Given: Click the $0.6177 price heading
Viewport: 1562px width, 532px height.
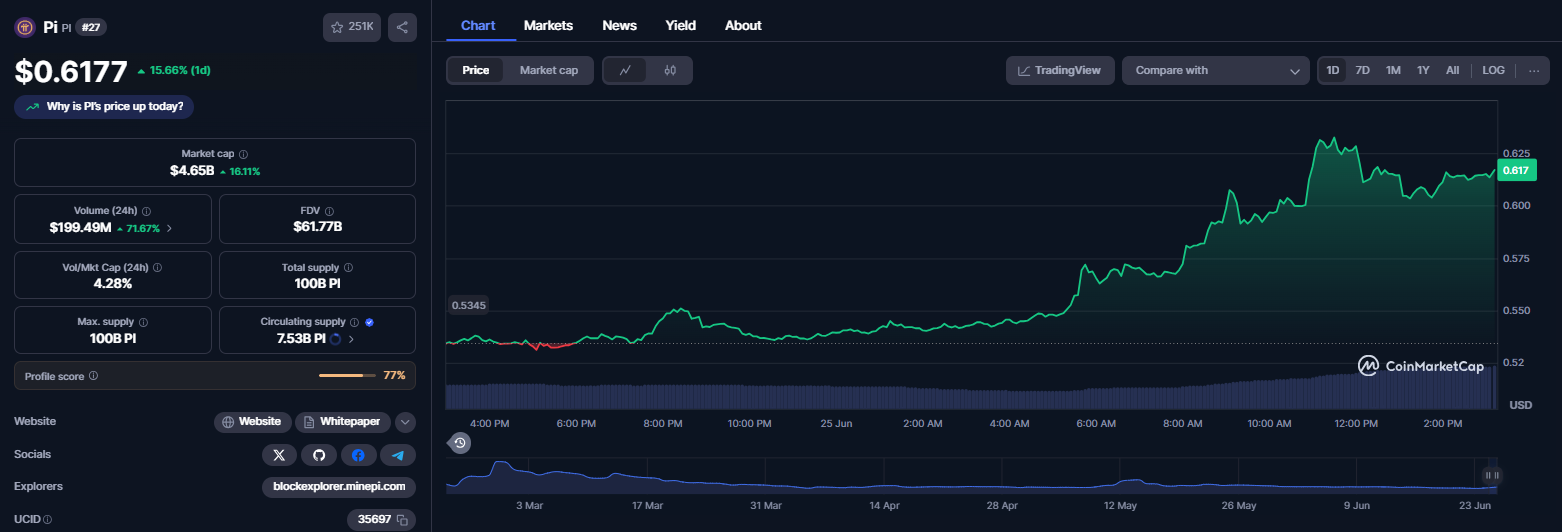Looking at the screenshot, I should 71,72.
